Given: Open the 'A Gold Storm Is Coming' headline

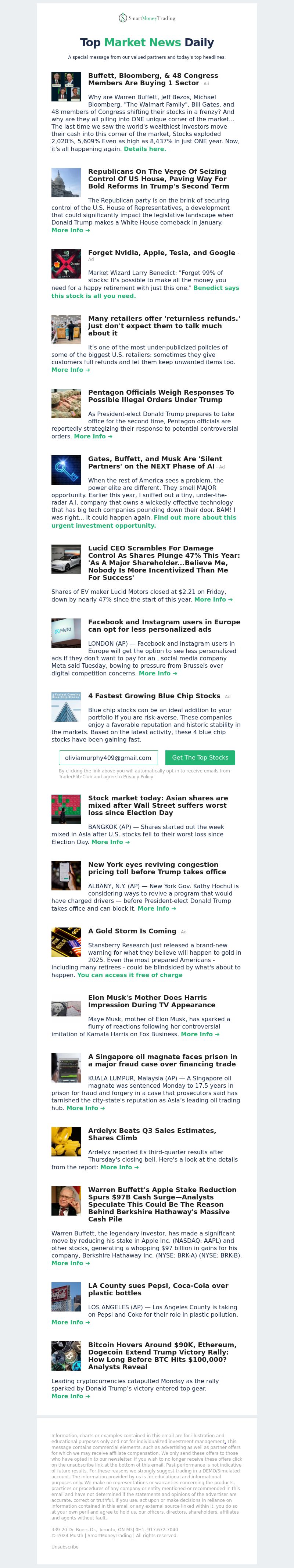Looking at the screenshot, I should pos(132,931).
